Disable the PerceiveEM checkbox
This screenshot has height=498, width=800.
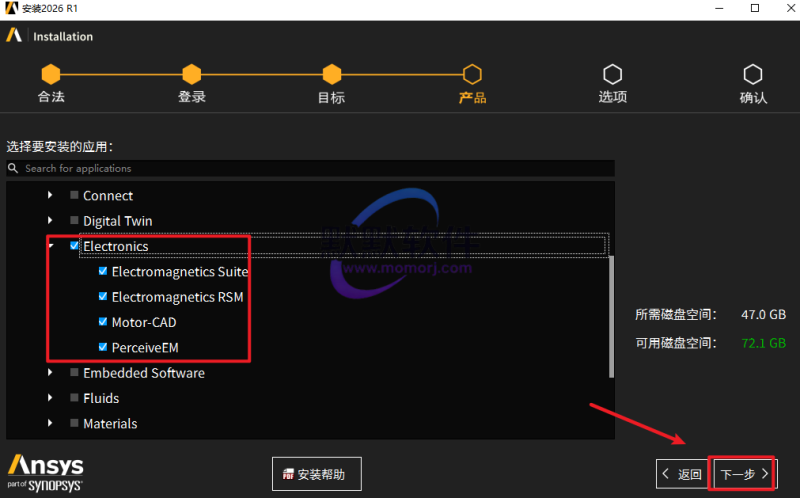click(x=104, y=348)
